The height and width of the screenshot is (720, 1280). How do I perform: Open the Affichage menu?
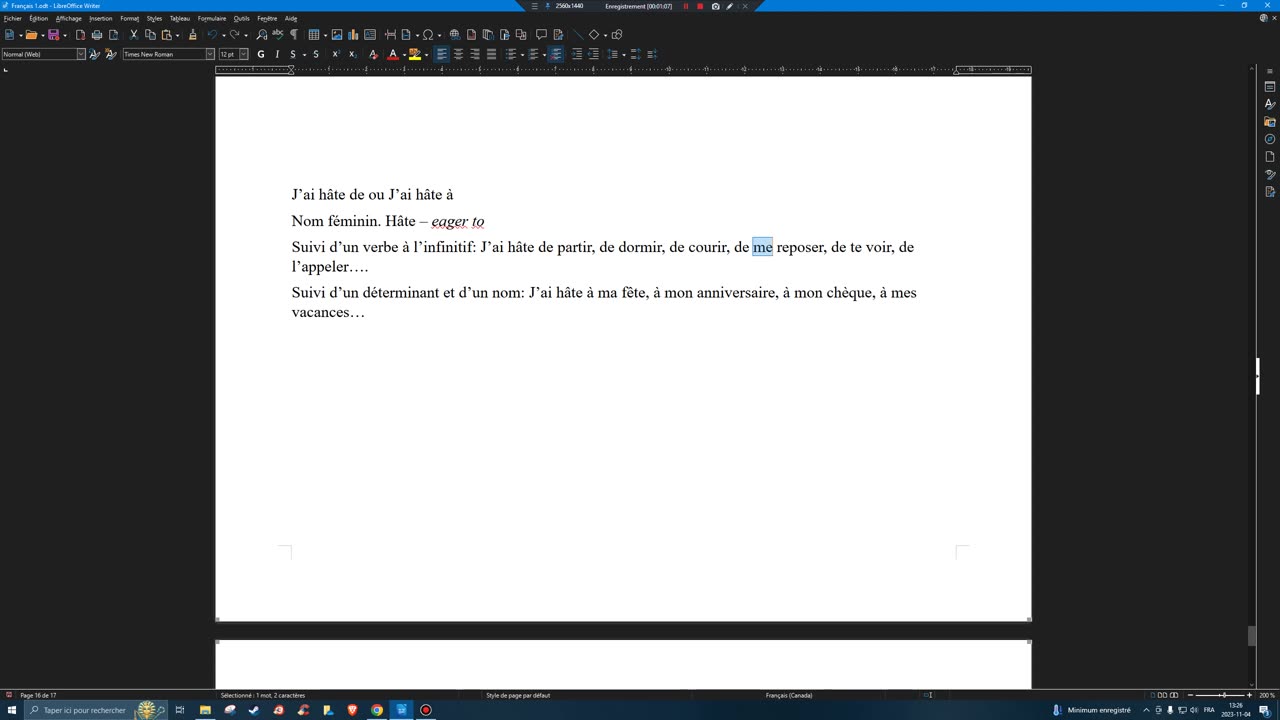[69, 18]
